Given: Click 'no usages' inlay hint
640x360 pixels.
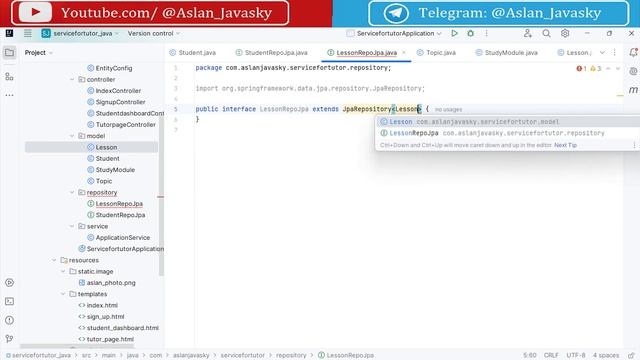Looking at the screenshot, I should coord(448,109).
